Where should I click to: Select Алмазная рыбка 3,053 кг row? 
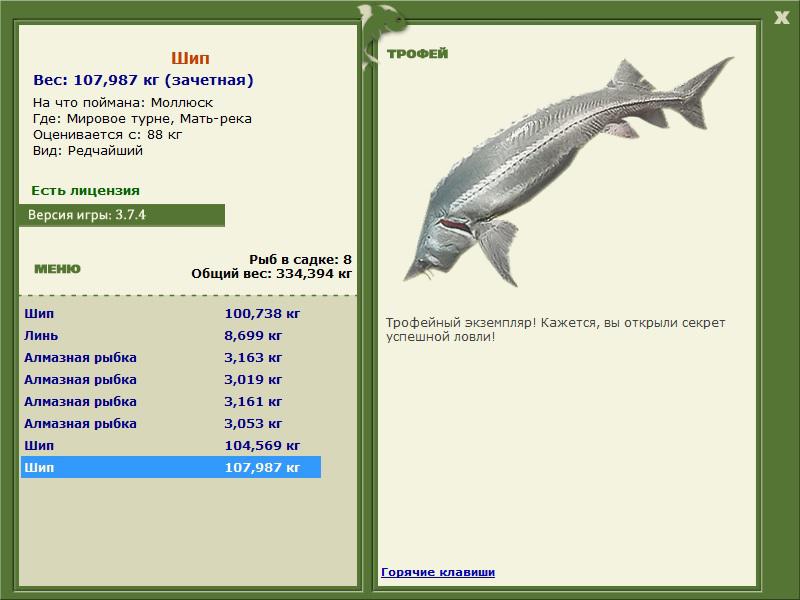tap(171, 423)
